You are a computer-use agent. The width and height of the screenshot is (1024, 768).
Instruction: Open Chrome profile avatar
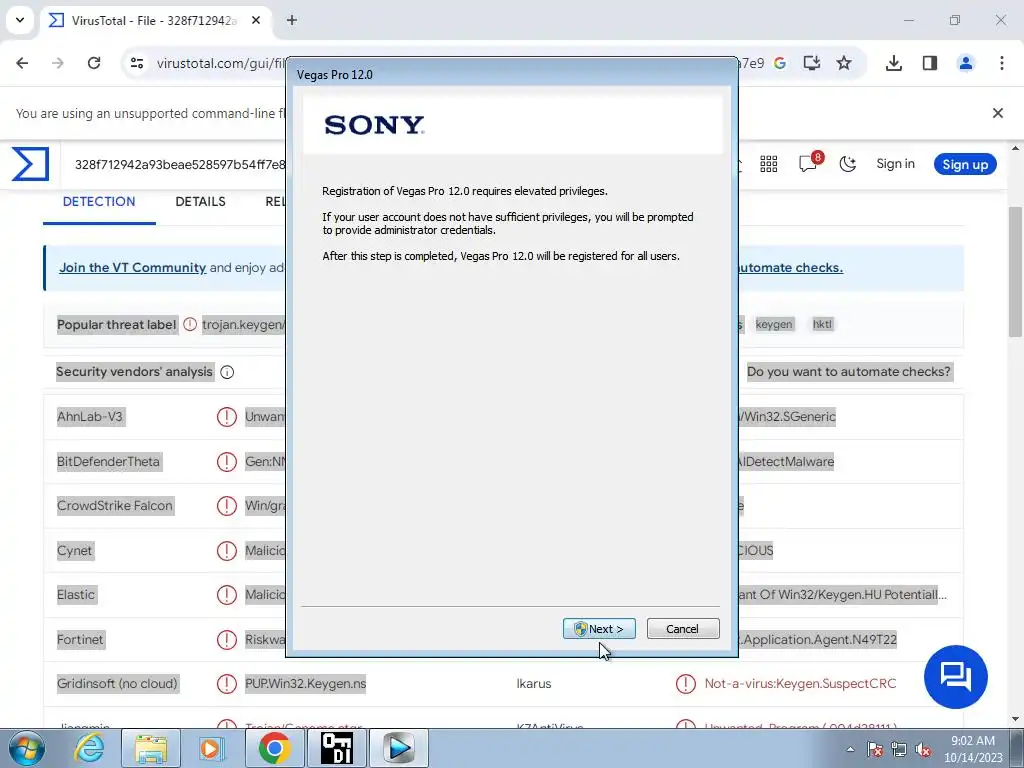(x=965, y=63)
